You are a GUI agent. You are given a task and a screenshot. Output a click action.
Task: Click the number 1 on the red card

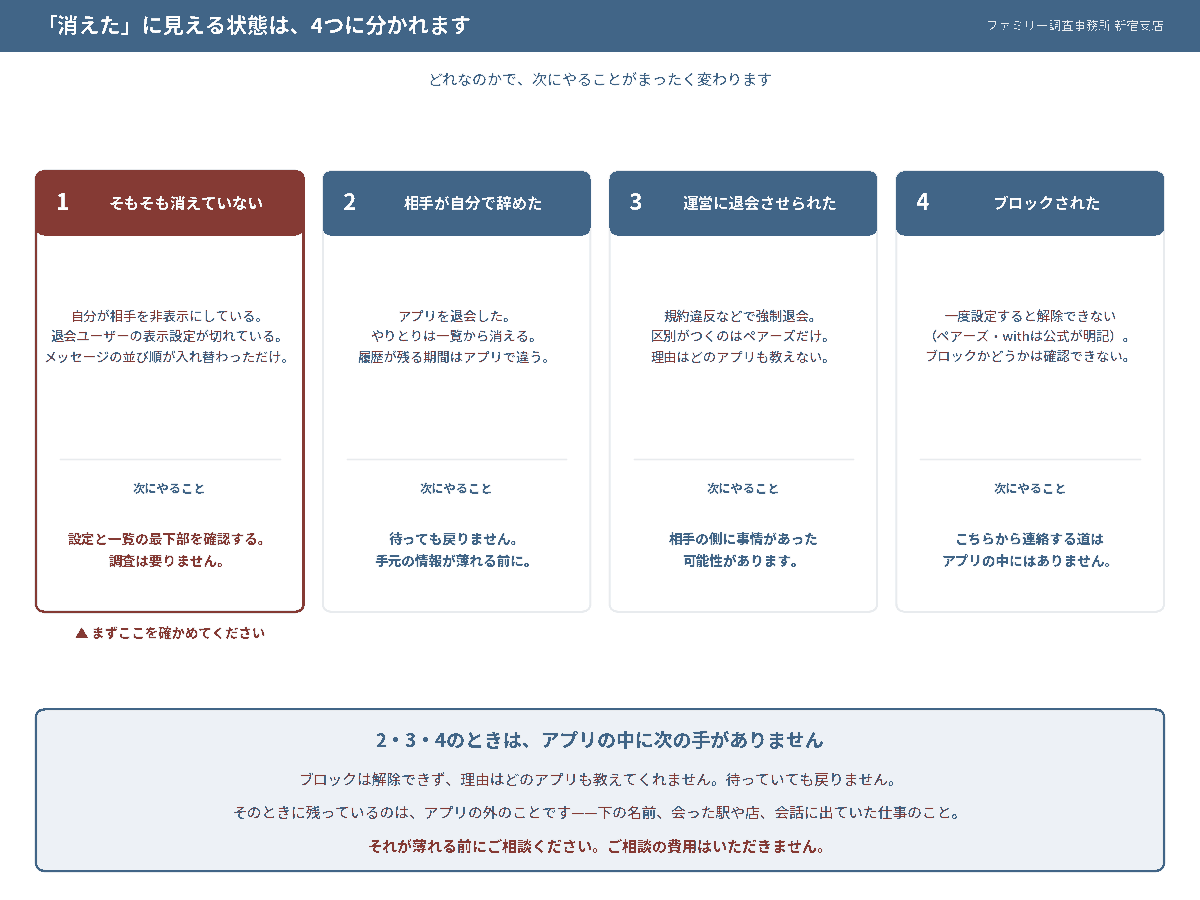tap(63, 202)
